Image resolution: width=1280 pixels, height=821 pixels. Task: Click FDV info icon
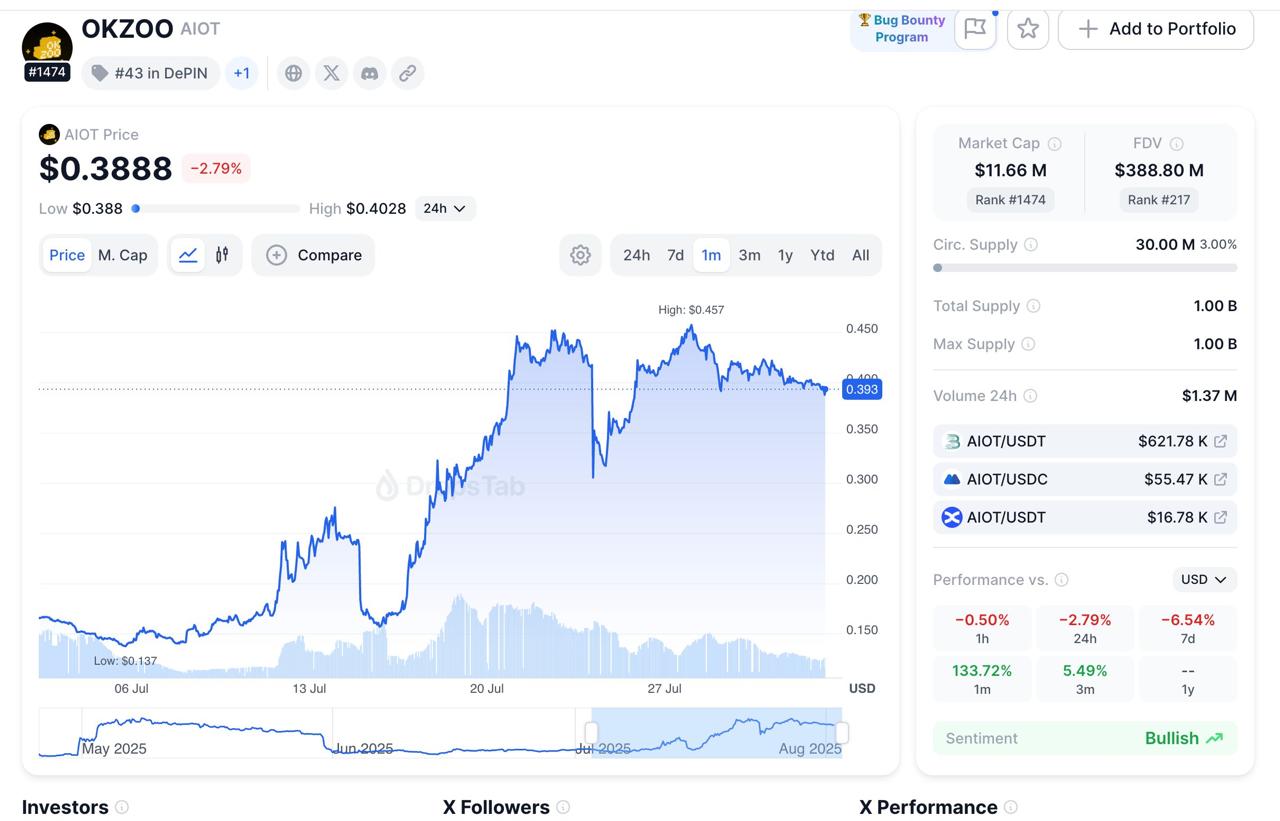1177,144
